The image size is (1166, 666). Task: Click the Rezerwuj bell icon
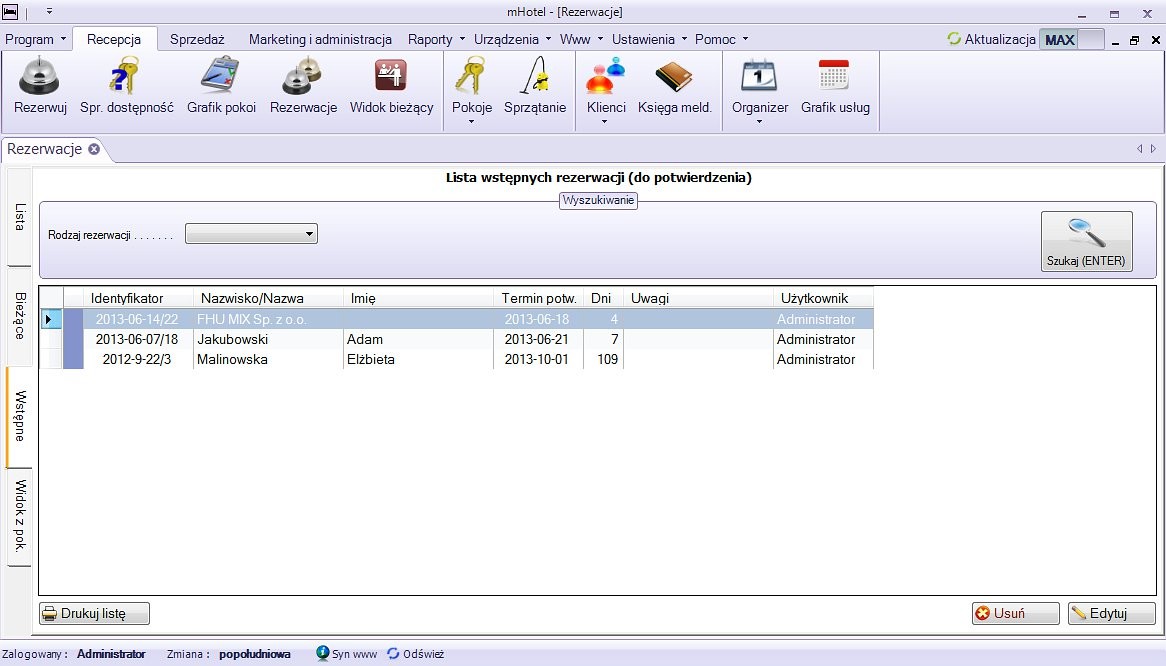coord(40,76)
